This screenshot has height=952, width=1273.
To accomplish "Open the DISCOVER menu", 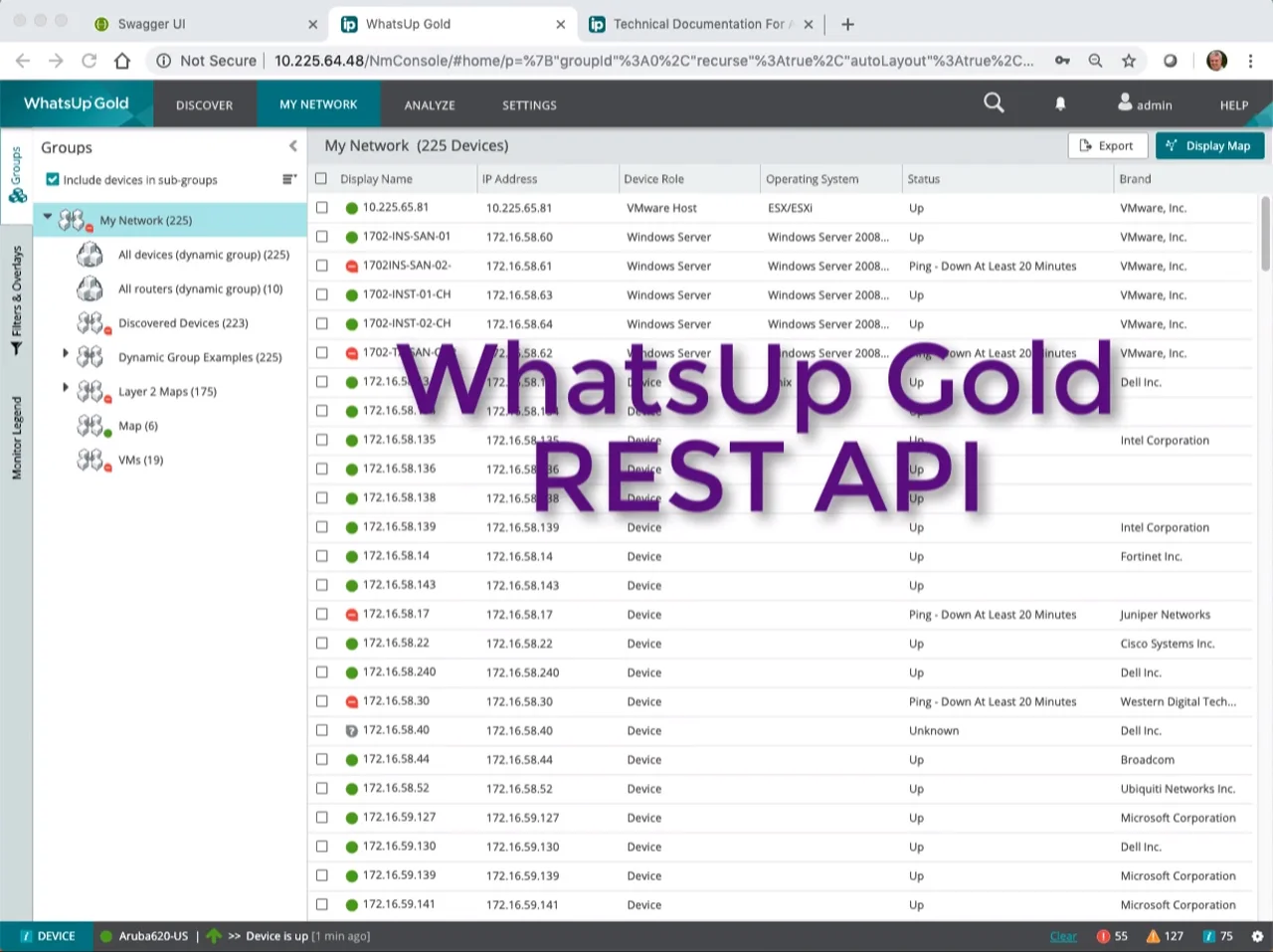I will [x=204, y=104].
